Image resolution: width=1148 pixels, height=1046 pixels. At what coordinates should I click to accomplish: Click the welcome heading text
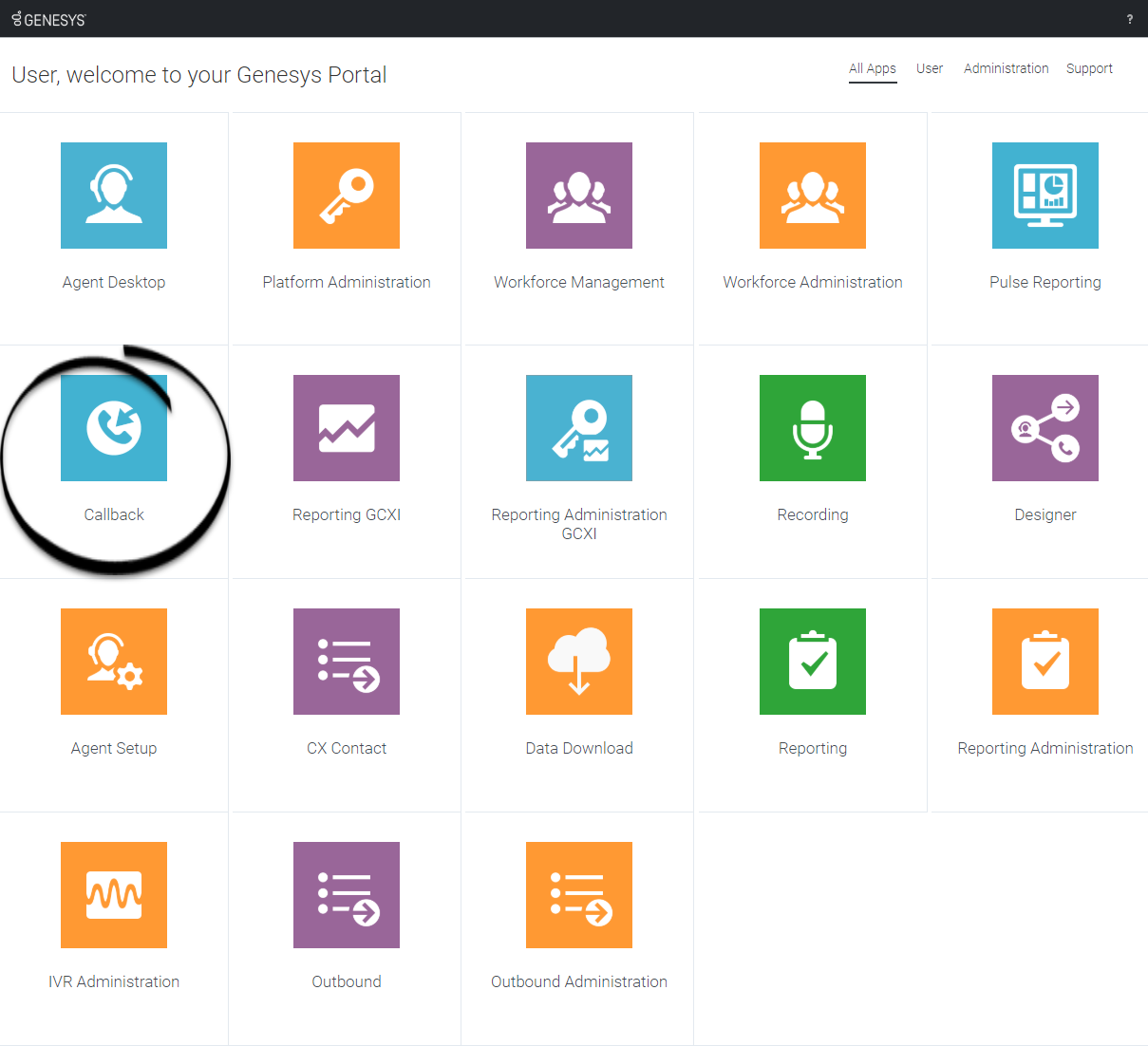click(x=199, y=75)
